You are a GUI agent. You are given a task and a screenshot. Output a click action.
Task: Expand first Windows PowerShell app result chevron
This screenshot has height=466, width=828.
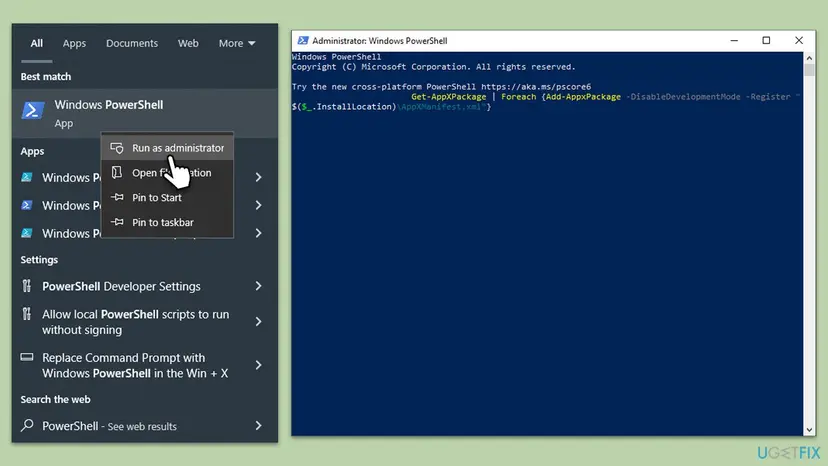(x=258, y=177)
